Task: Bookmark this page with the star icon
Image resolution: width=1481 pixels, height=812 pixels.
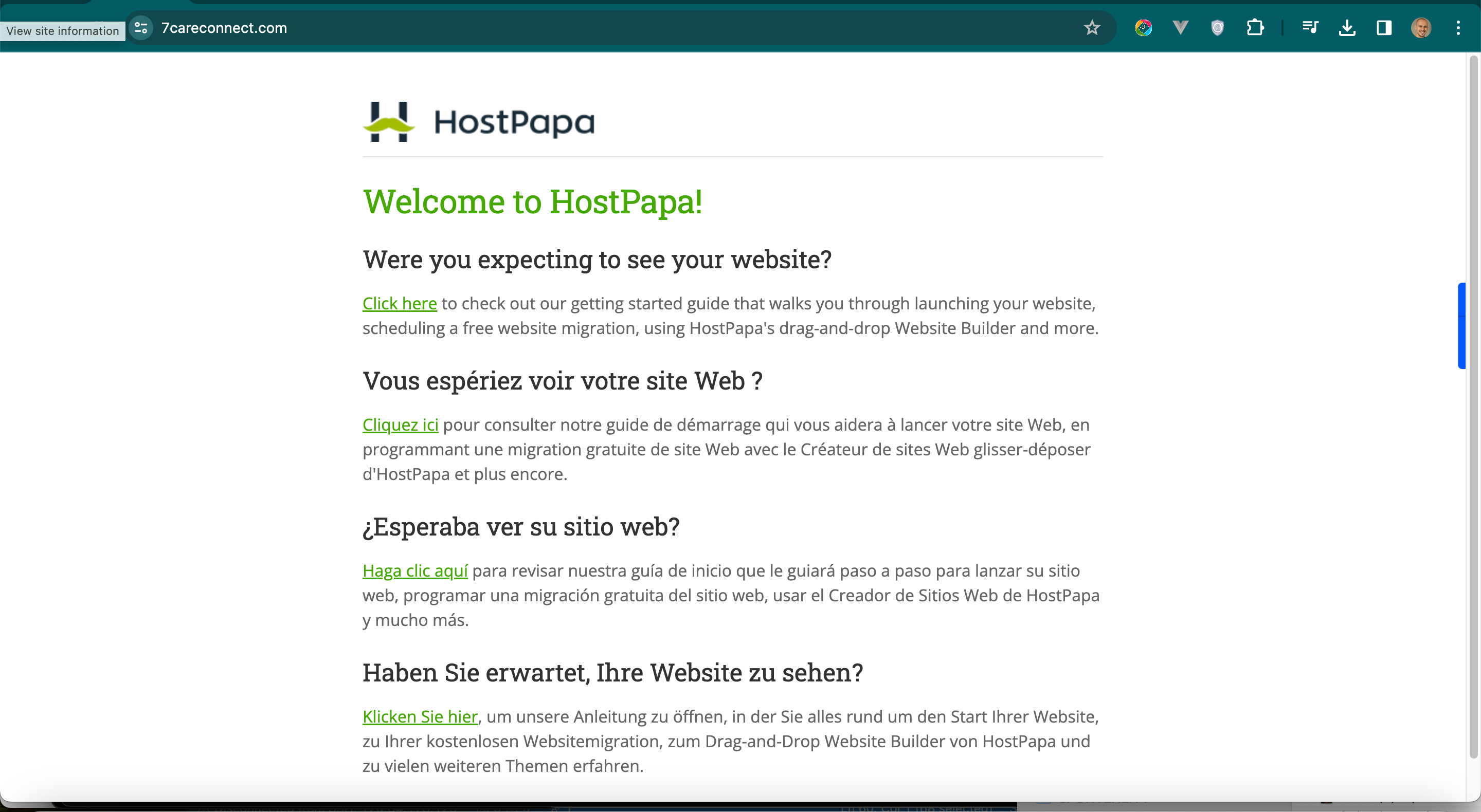Action: click(x=1092, y=28)
